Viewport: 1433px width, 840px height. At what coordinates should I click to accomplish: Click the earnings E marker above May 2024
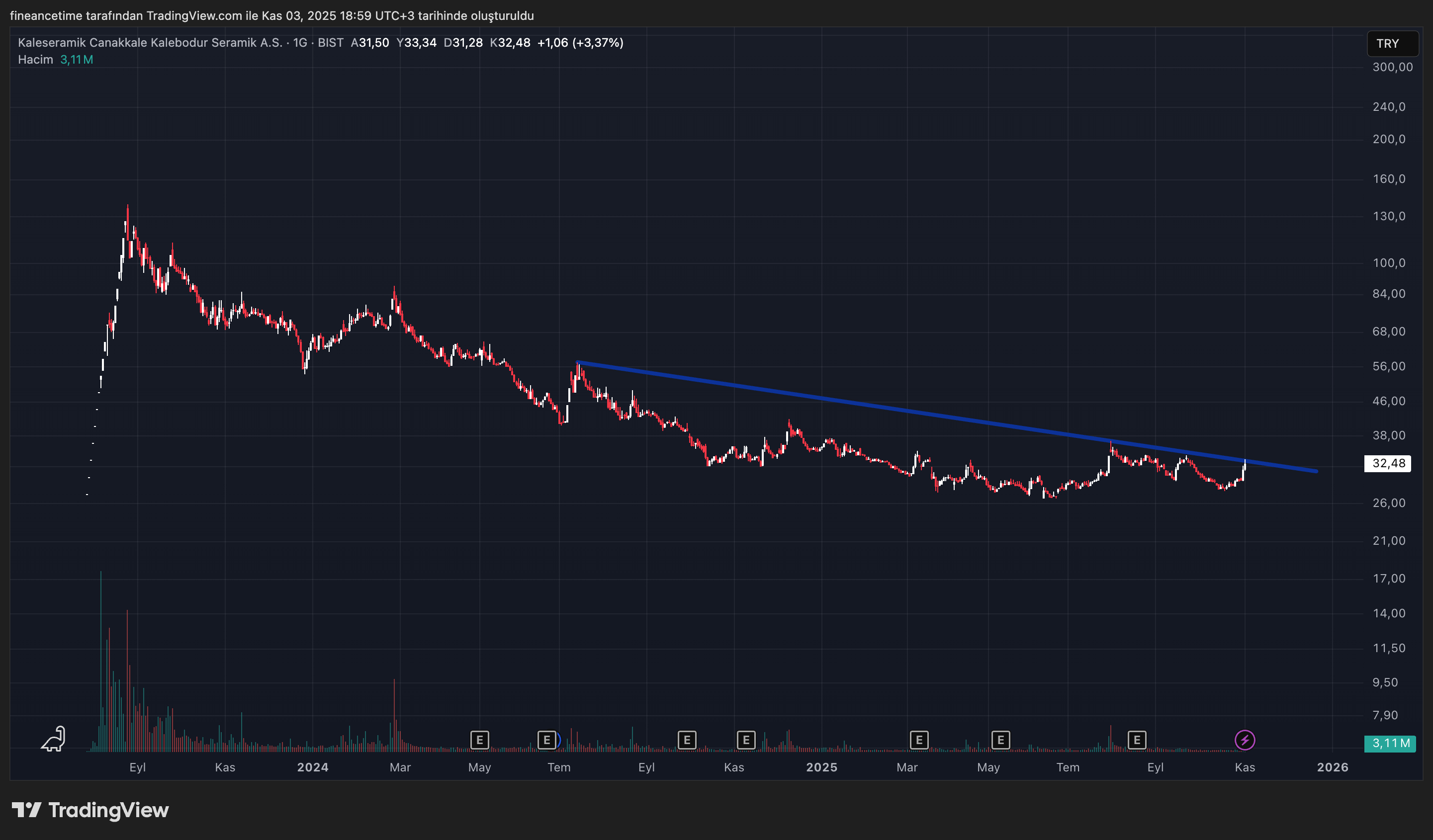479,740
